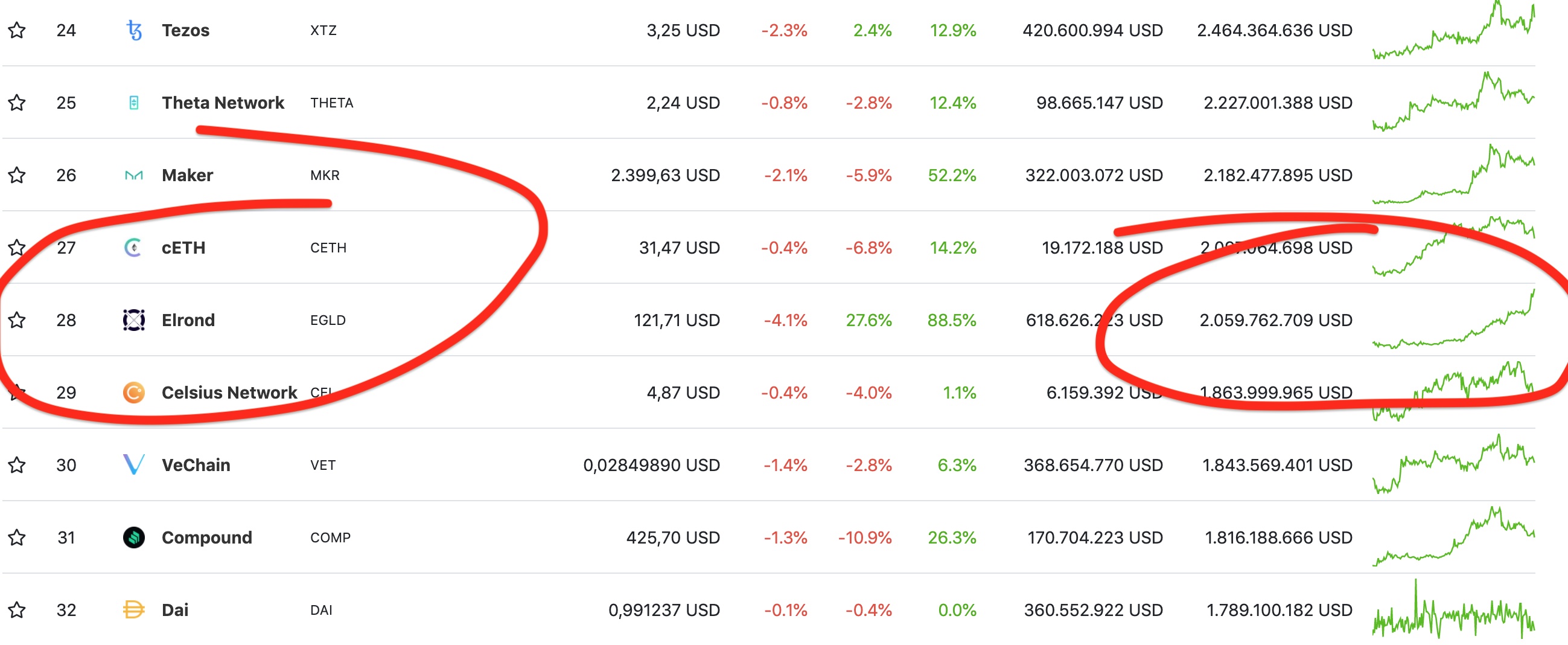Add Dai to favorites with star

tap(17, 610)
